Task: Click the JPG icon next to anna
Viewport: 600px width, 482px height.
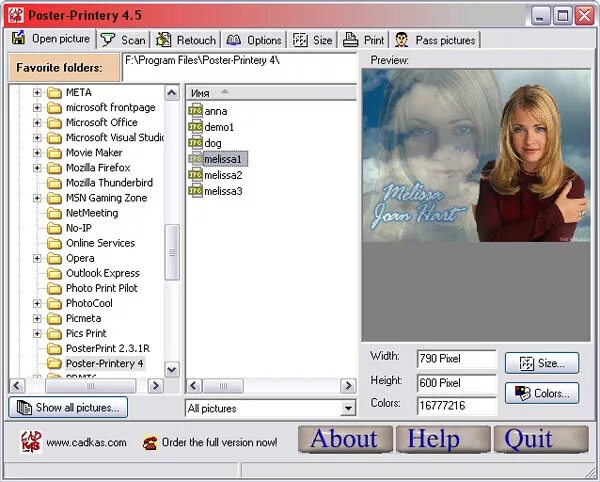Action: pos(195,111)
